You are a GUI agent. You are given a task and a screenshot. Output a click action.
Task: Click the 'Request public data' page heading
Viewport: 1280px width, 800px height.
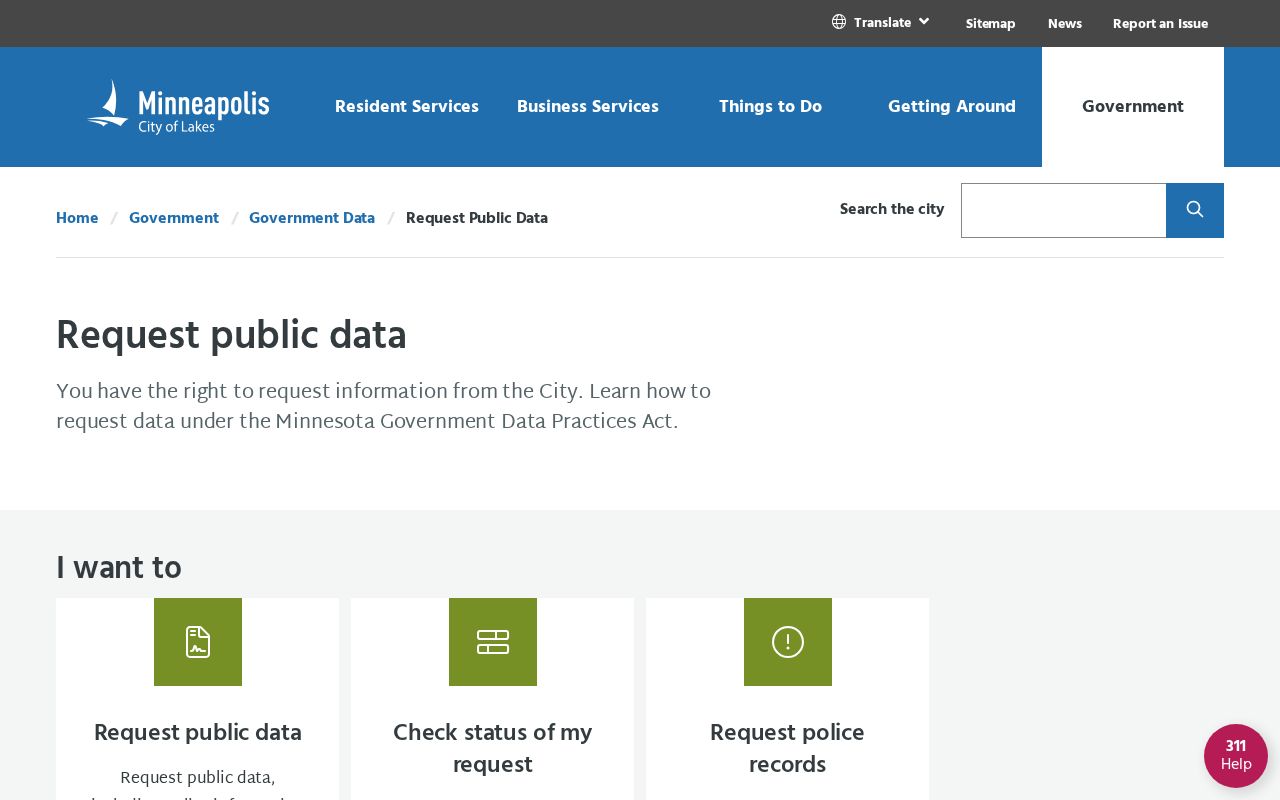[231, 336]
